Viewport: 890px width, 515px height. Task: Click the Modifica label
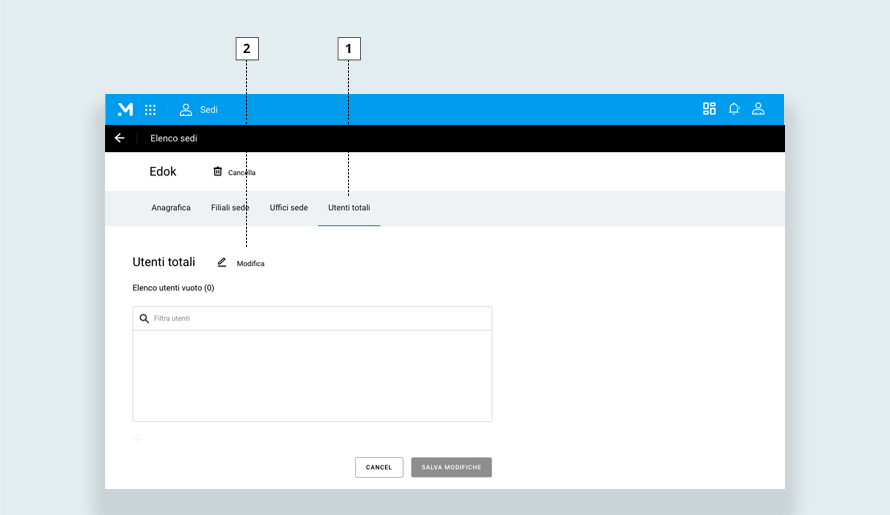point(250,263)
